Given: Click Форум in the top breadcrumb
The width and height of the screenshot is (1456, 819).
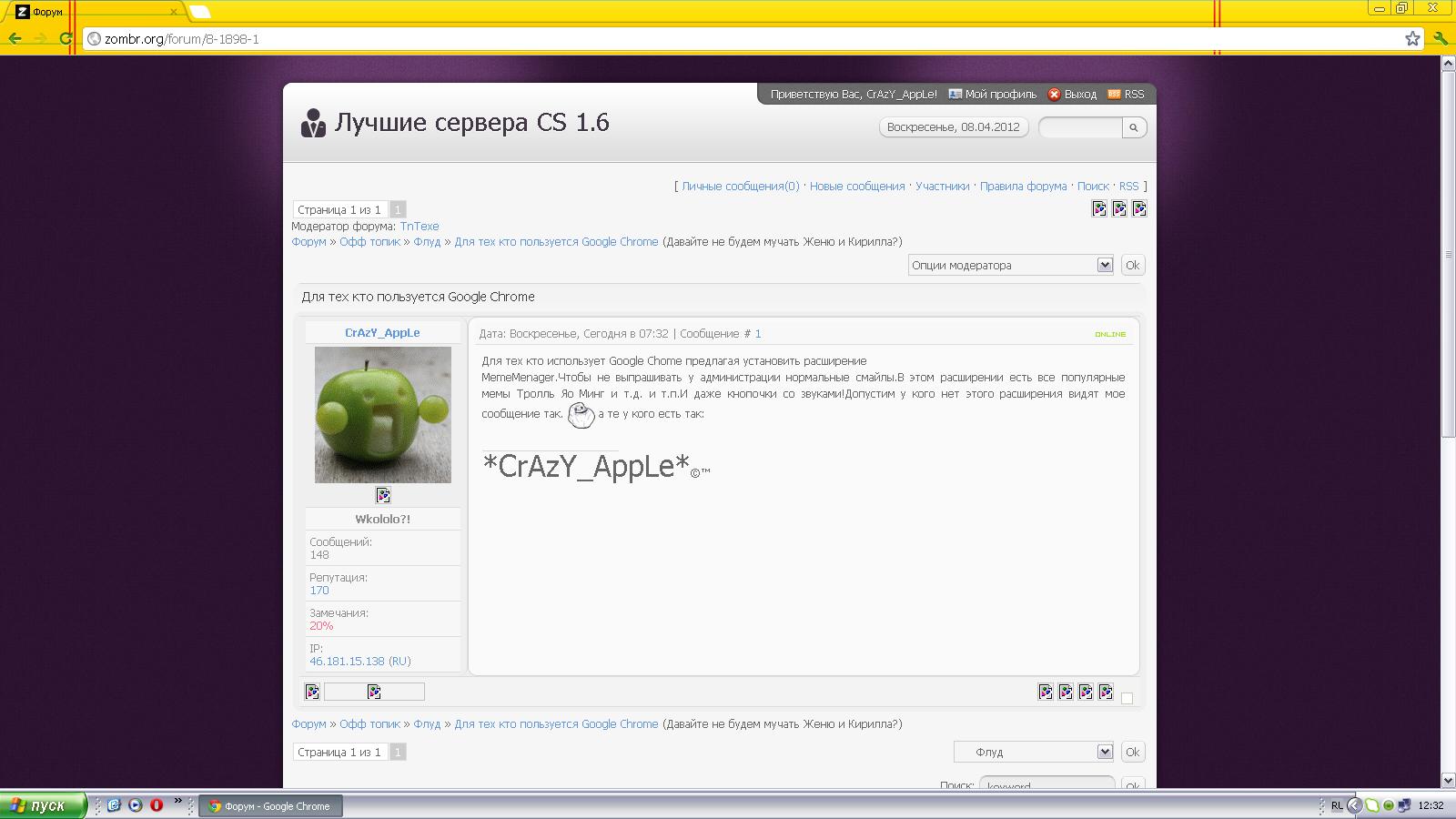Looking at the screenshot, I should [x=308, y=241].
